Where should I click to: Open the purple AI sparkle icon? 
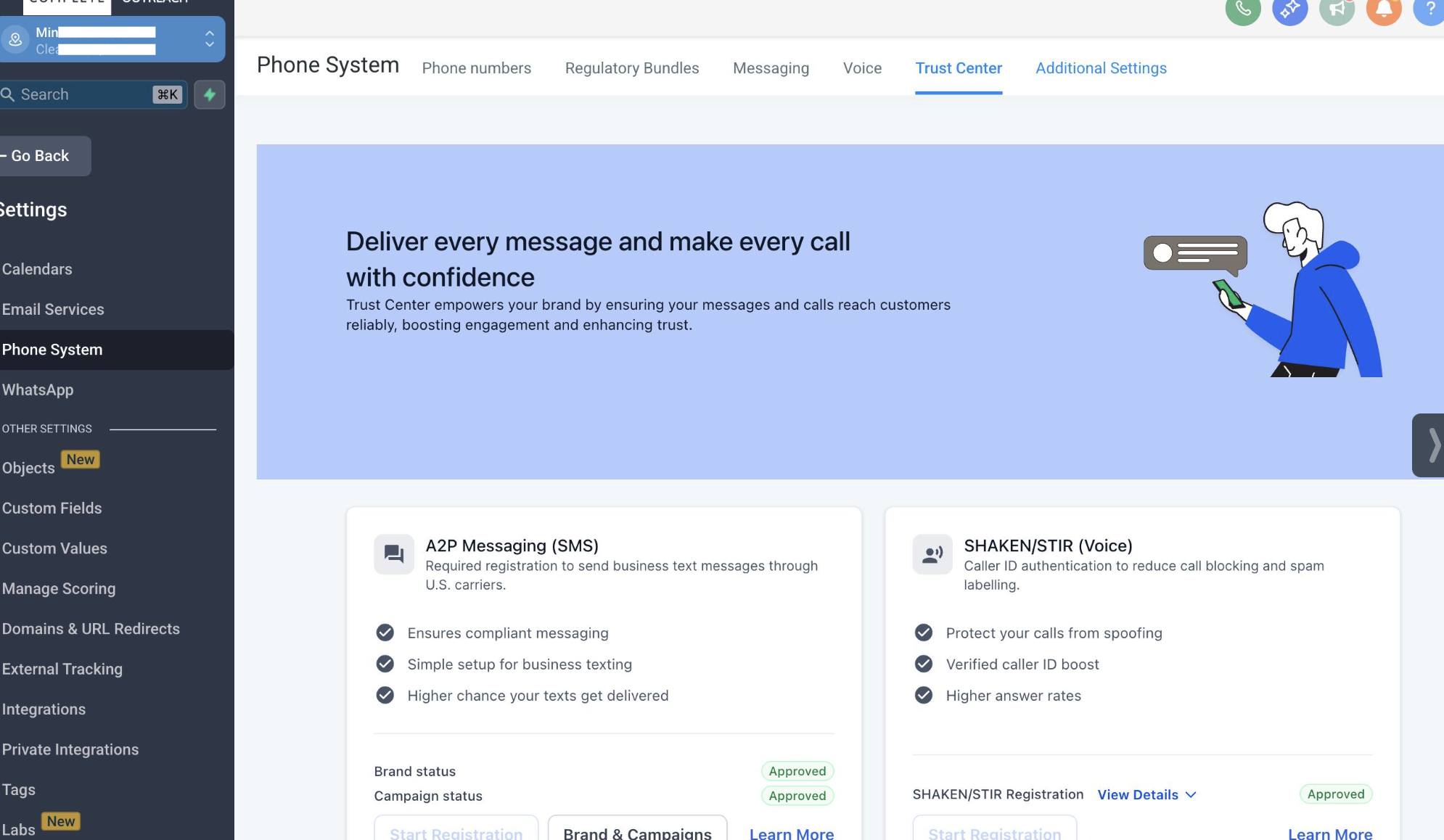(1289, 9)
